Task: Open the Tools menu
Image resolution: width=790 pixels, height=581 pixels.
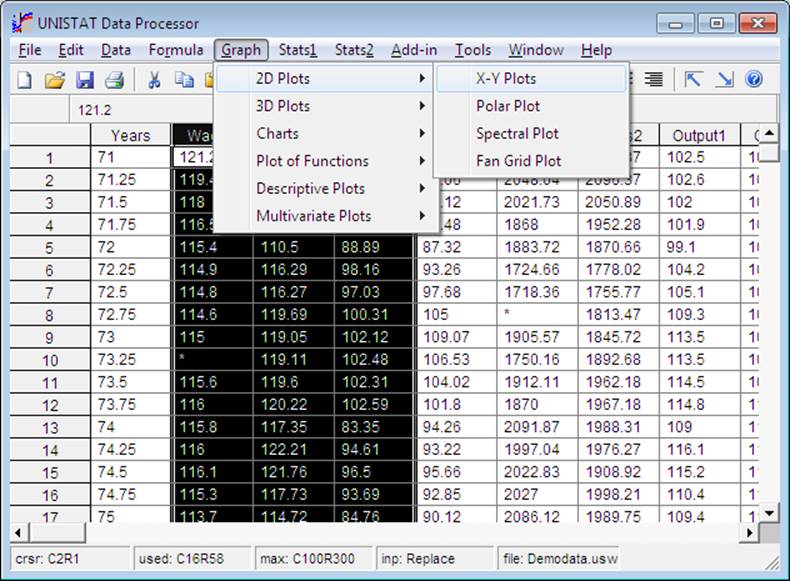Action: pyautogui.click(x=473, y=50)
